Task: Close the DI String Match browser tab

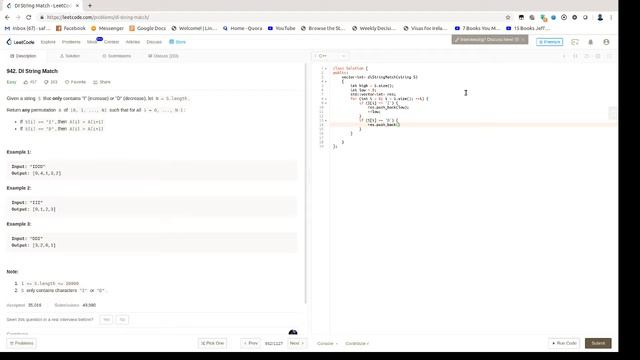Action: pos(77,6)
